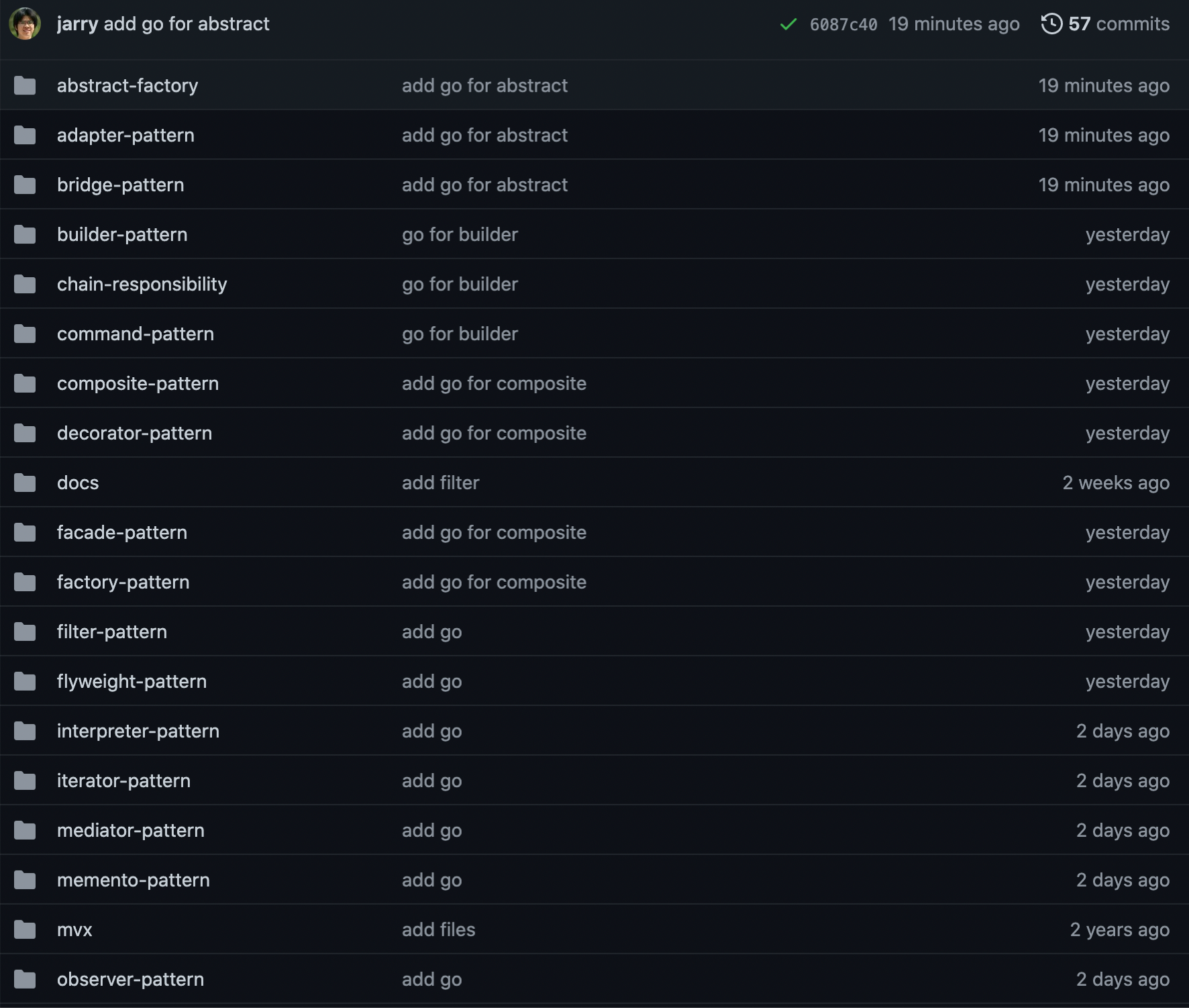Navigate into chain-responsibility folder

coord(142,285)
